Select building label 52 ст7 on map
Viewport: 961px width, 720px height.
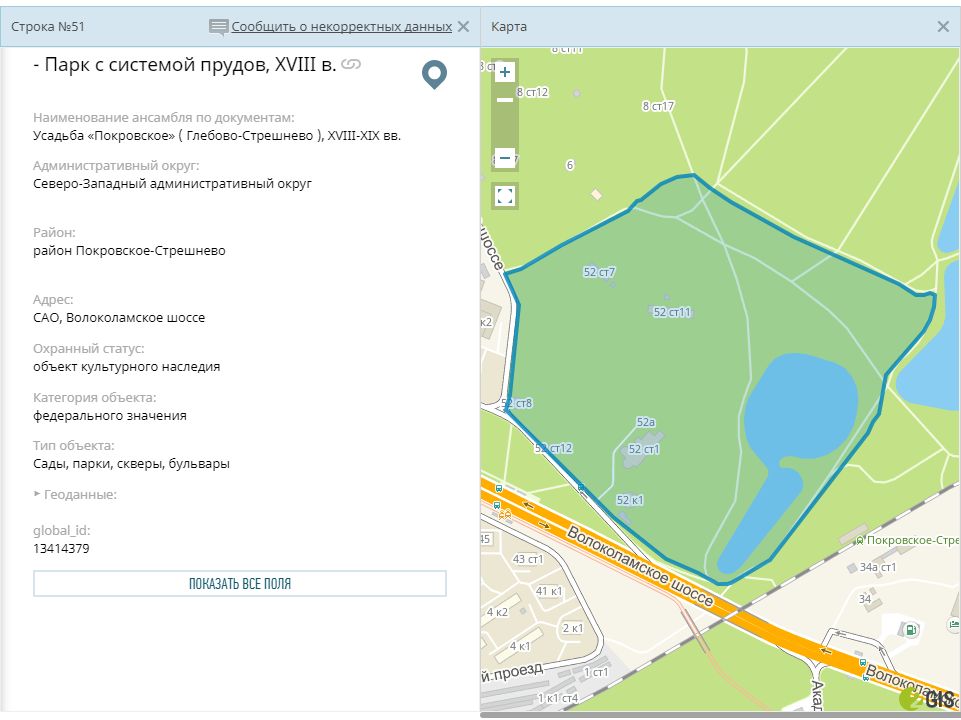(599, 271)
